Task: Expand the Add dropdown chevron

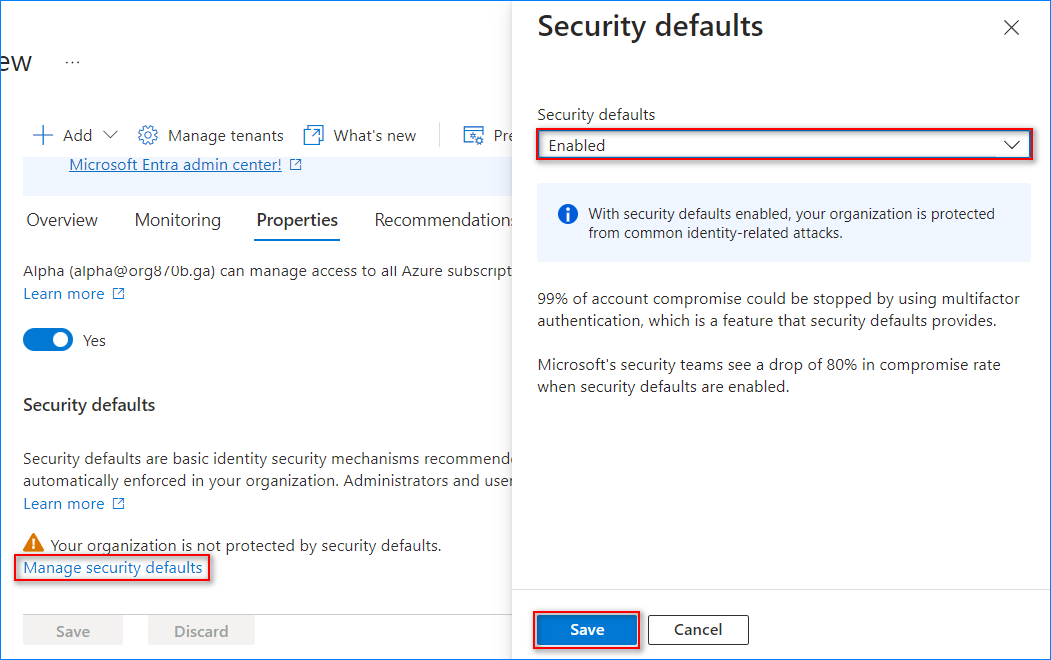Action: (x=111, y=135)
